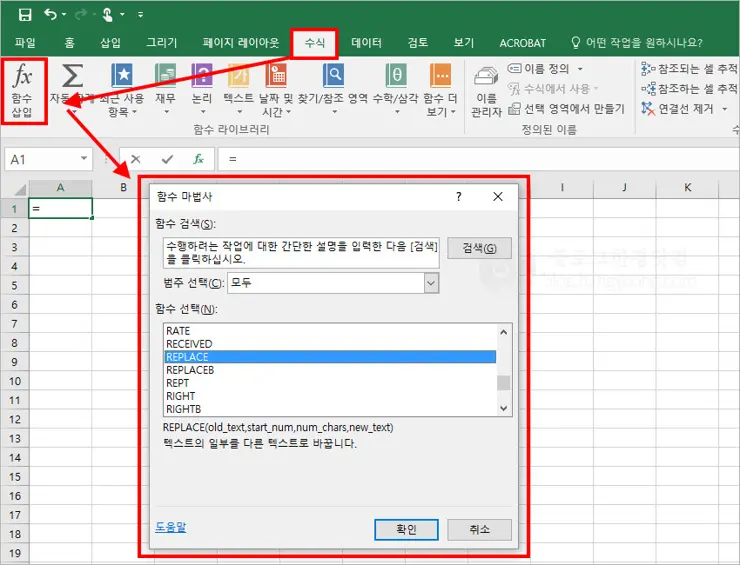
Task: Click 참조하는 셀 추적
Action: (690, 89)
